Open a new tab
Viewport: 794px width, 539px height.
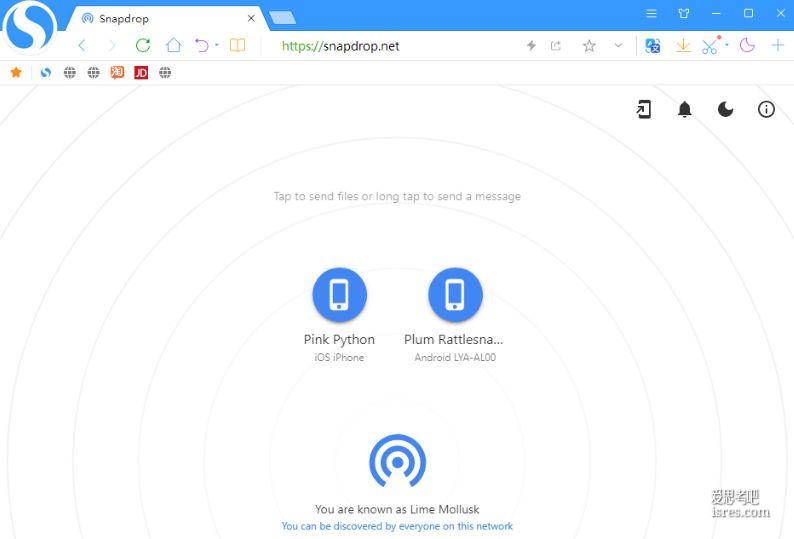tap(283, 18)
